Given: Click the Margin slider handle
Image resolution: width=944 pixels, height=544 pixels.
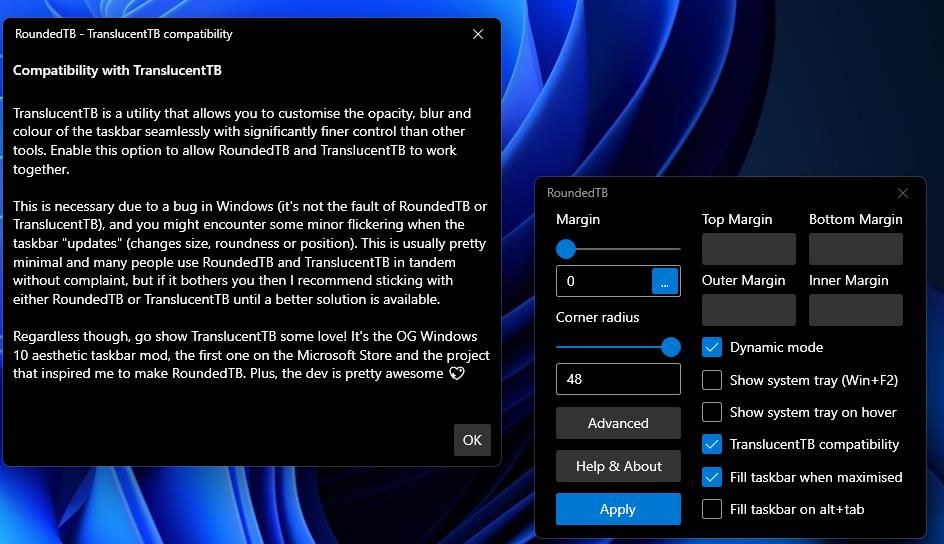Looking at the screenshot, I should point(566,249).
